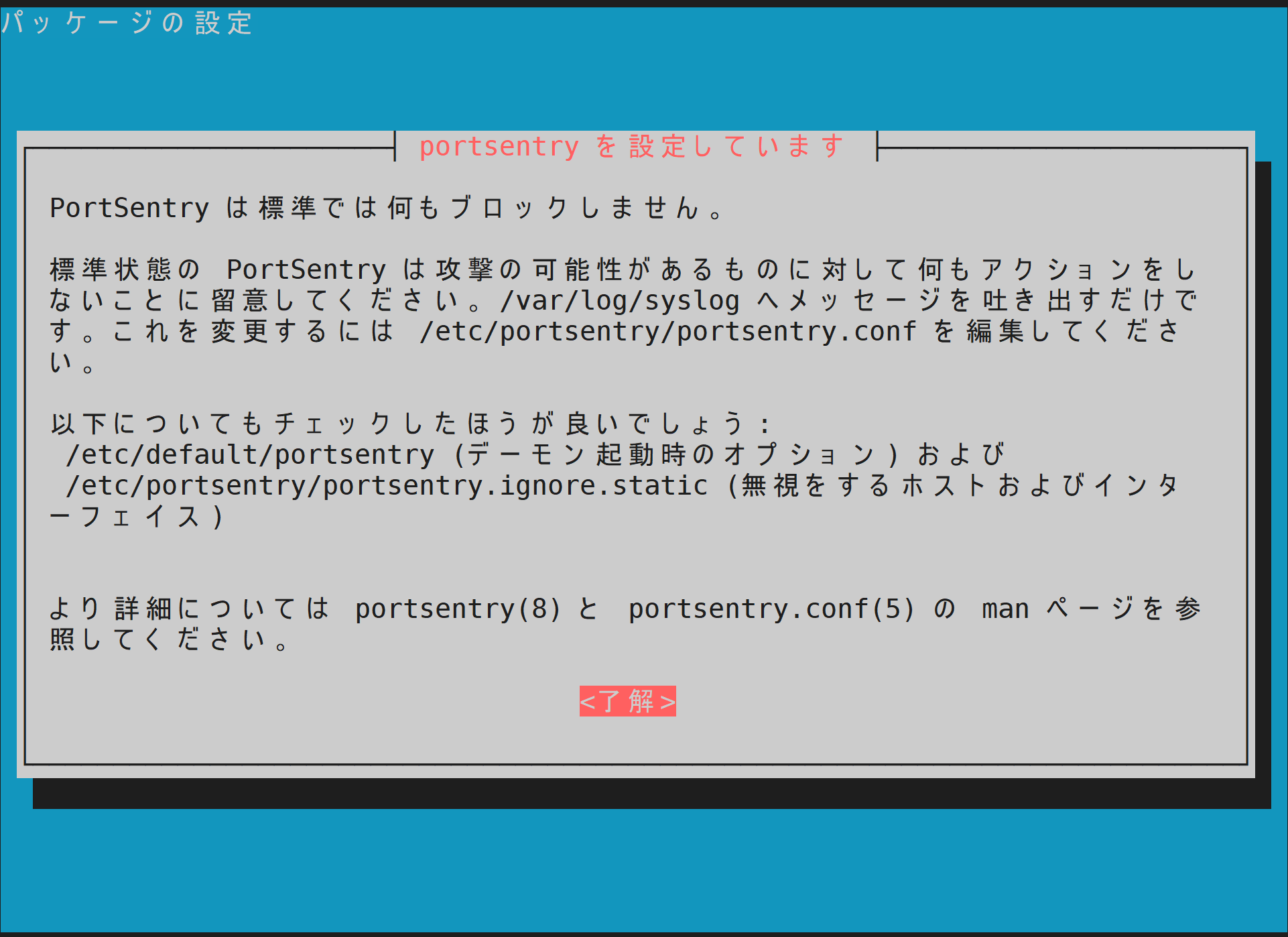Screen dimensions: 1288x937
Task: Click the path '/etc/portsentry/portsentry.ignore.static'
Action: (x=387, y=485)
